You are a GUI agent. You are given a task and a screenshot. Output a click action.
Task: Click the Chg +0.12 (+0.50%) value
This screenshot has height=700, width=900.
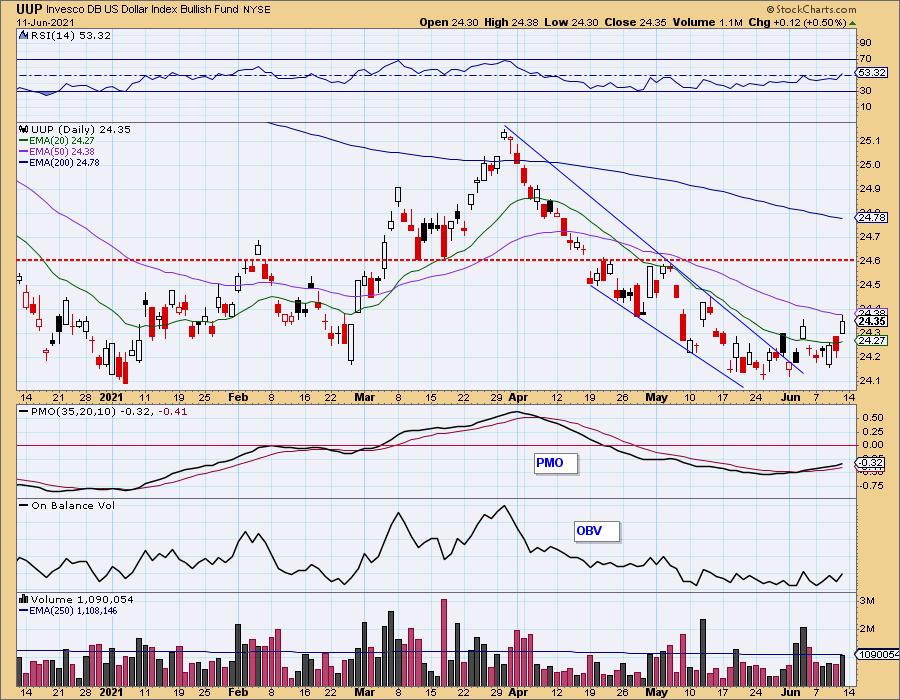[797, 22]
